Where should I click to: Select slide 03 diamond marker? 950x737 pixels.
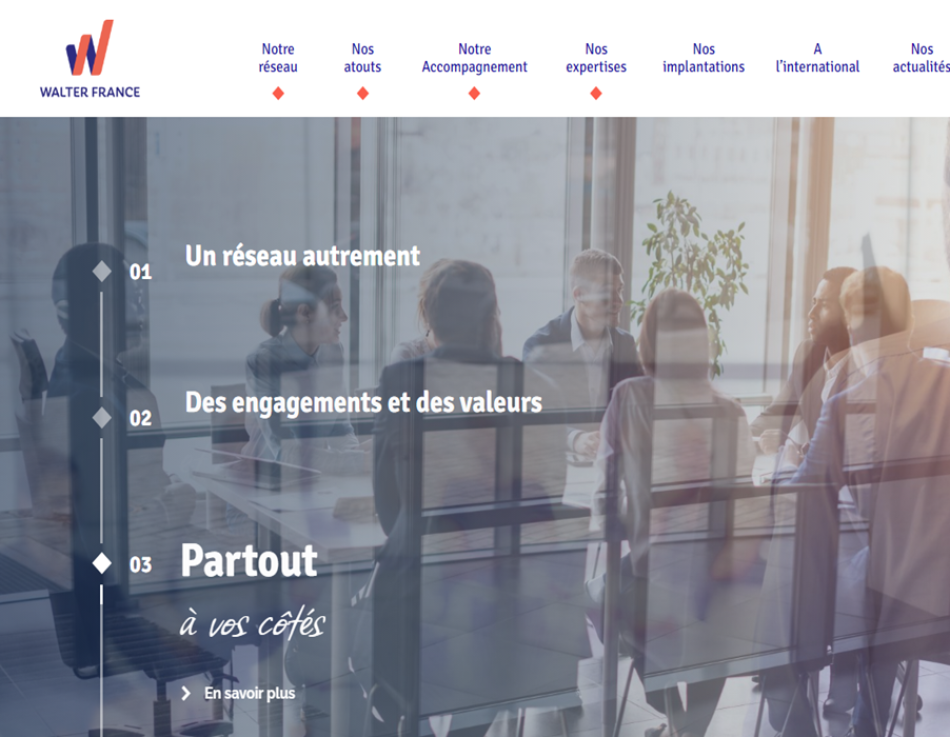click(102, 563)
